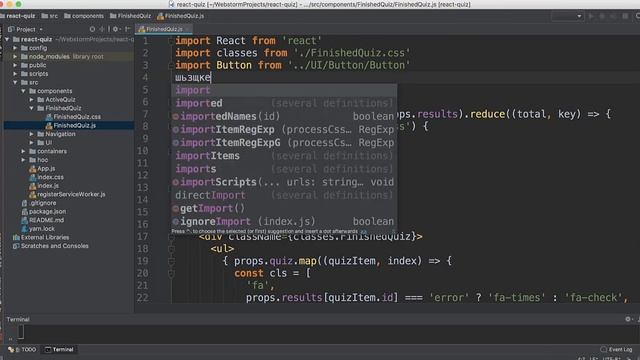The height and width of the screenshot is (360, 640).
Task: Choose 'getImport()' autocomplete suggestion
Action: coord(284,208)
